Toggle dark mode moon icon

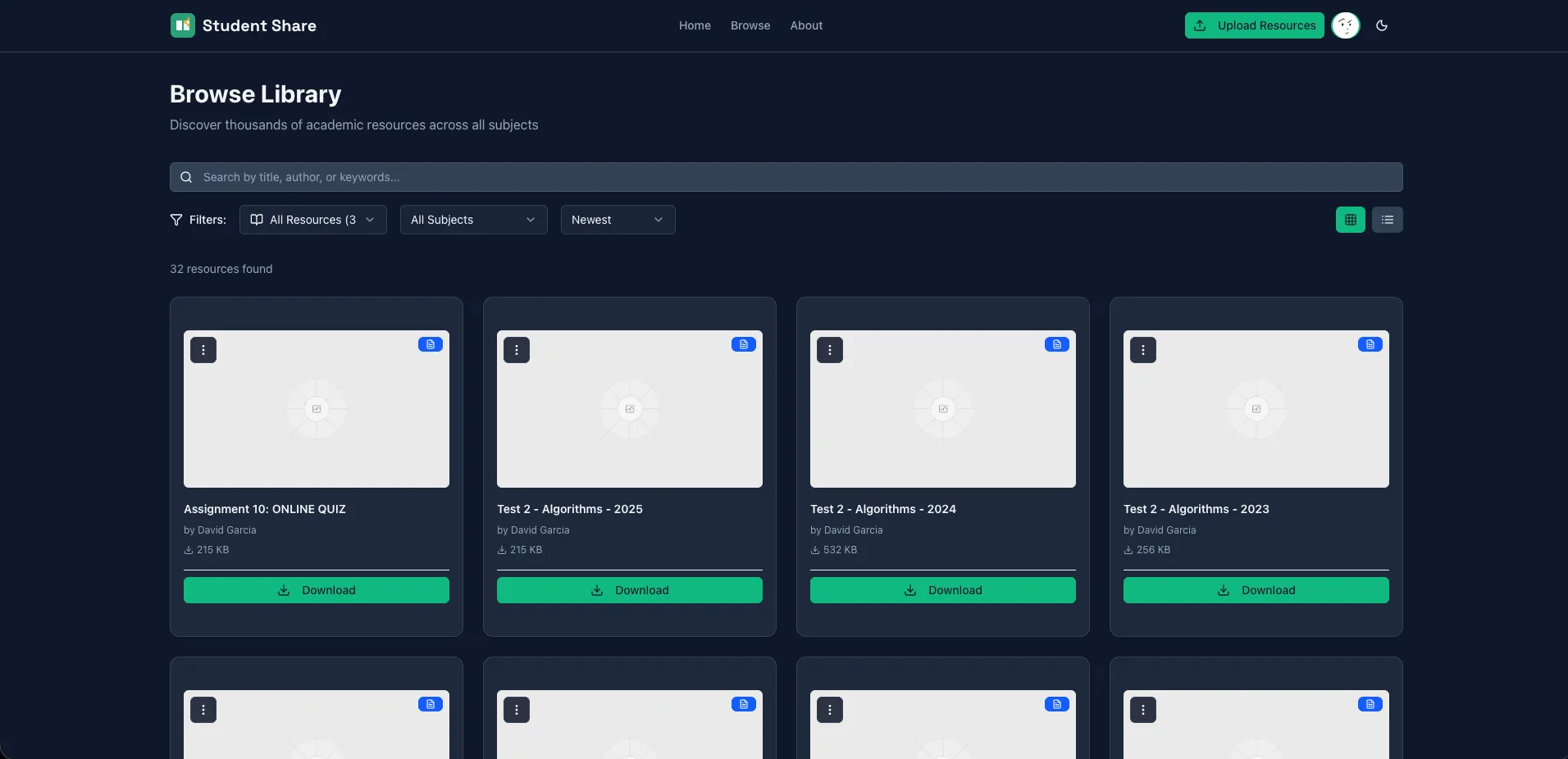[1382, 25]
